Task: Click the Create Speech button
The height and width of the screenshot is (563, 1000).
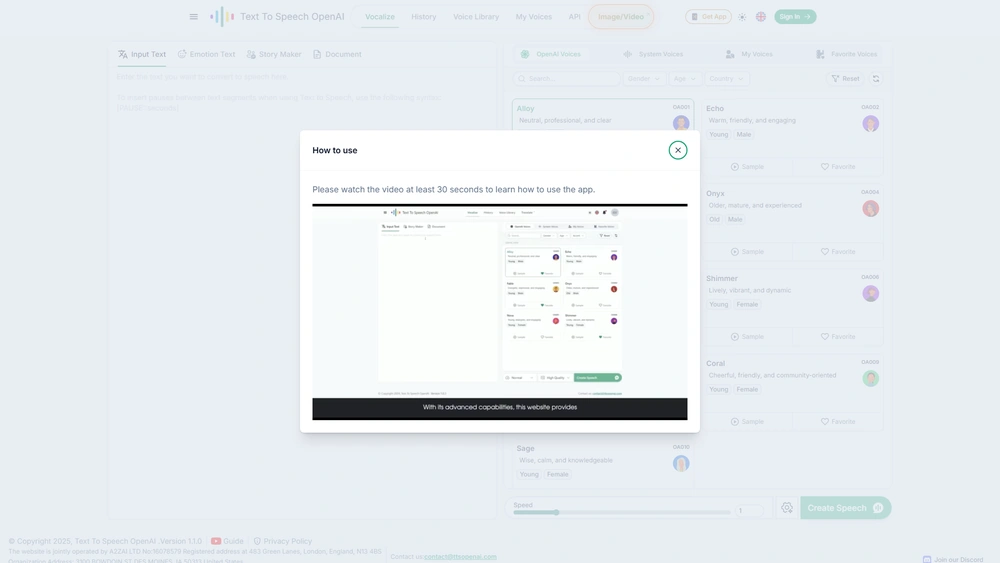Action: (x=845, y=508)
